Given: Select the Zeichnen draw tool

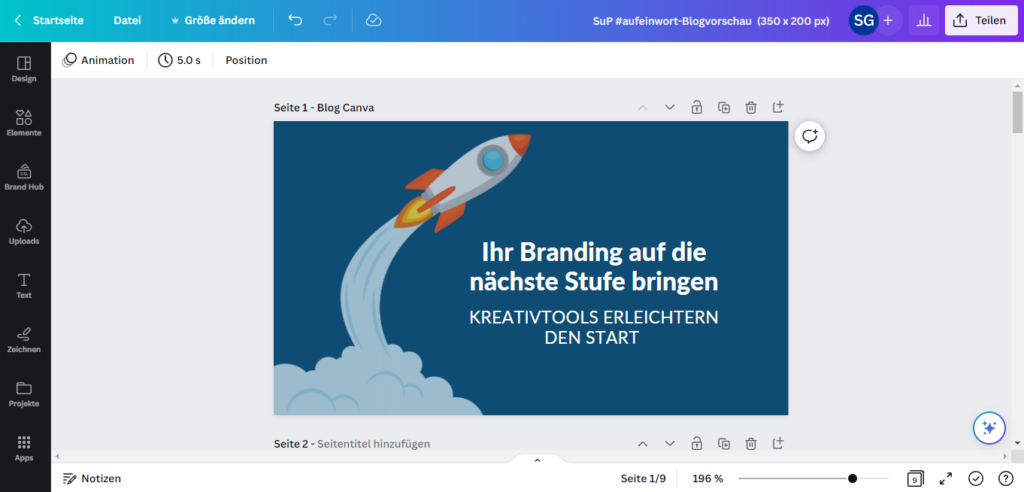Looking at the screenshot, I should (x=24, y=340).
